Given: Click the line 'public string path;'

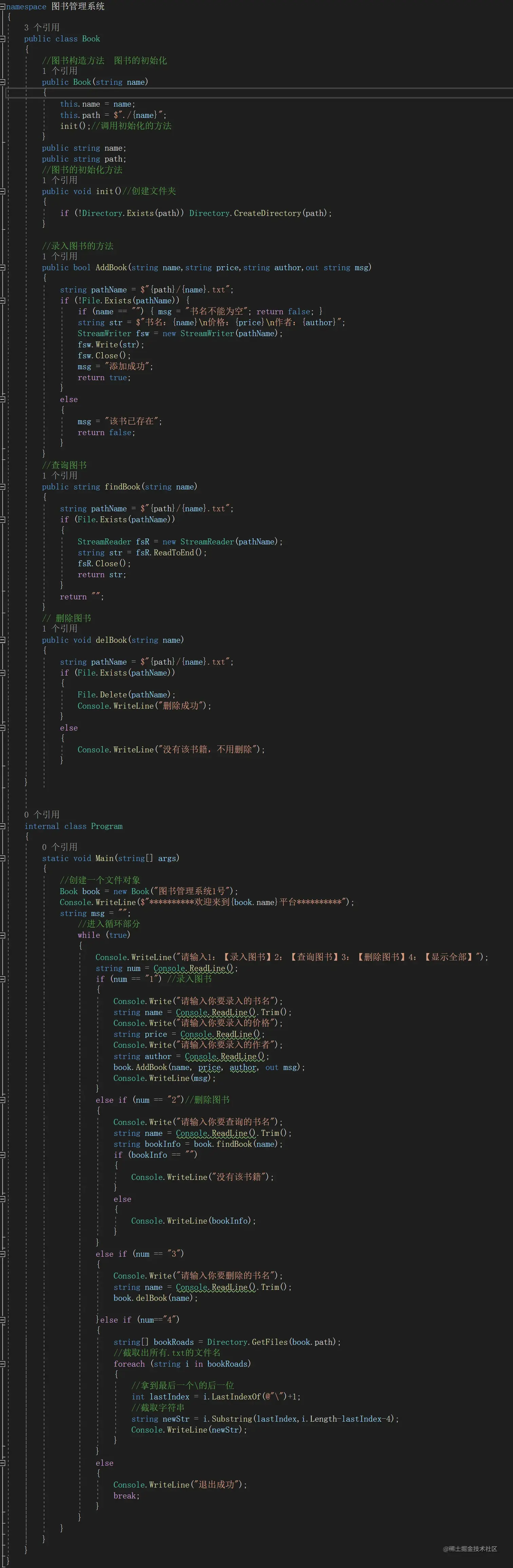Looking at the screenshot, I should click(x=84, y=159).
